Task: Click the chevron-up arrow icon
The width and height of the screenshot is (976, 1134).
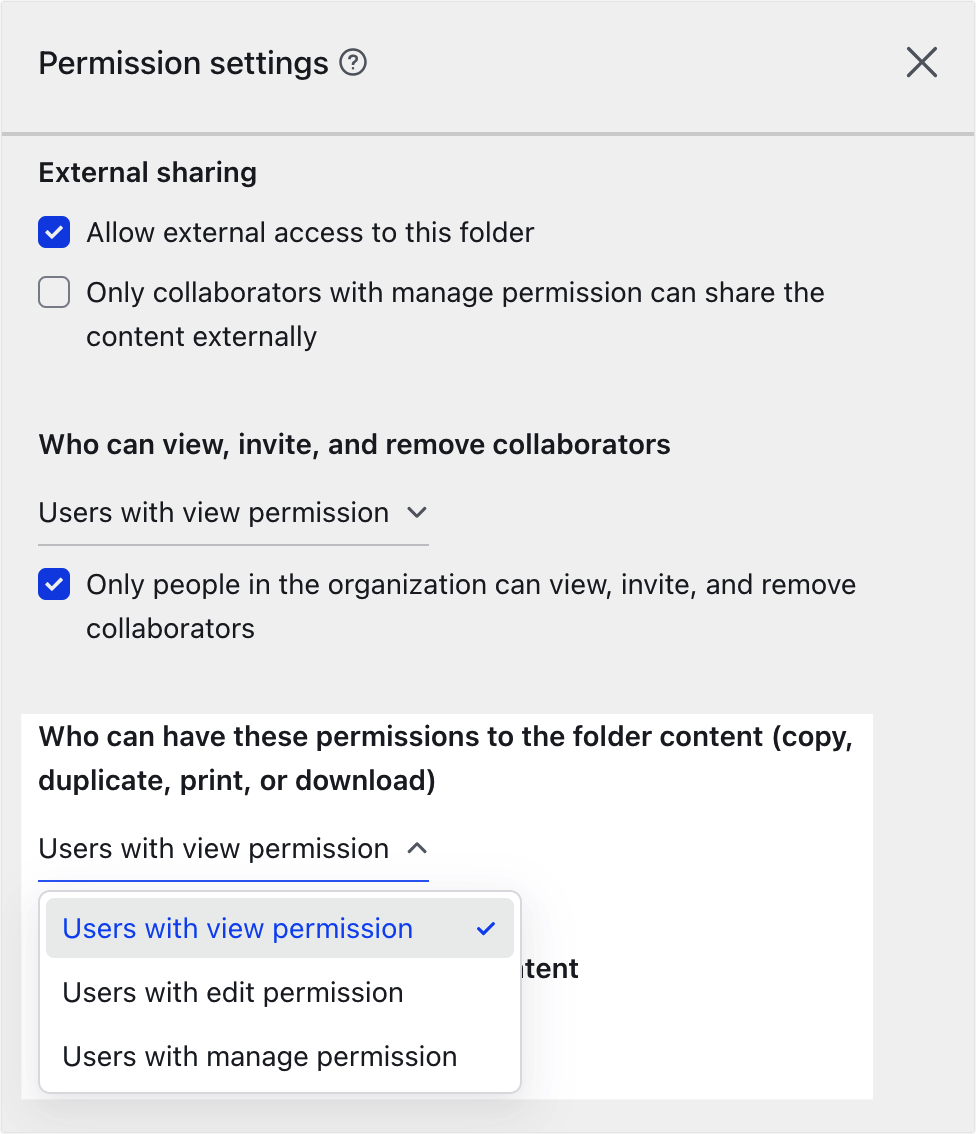Action: (417, 849)
